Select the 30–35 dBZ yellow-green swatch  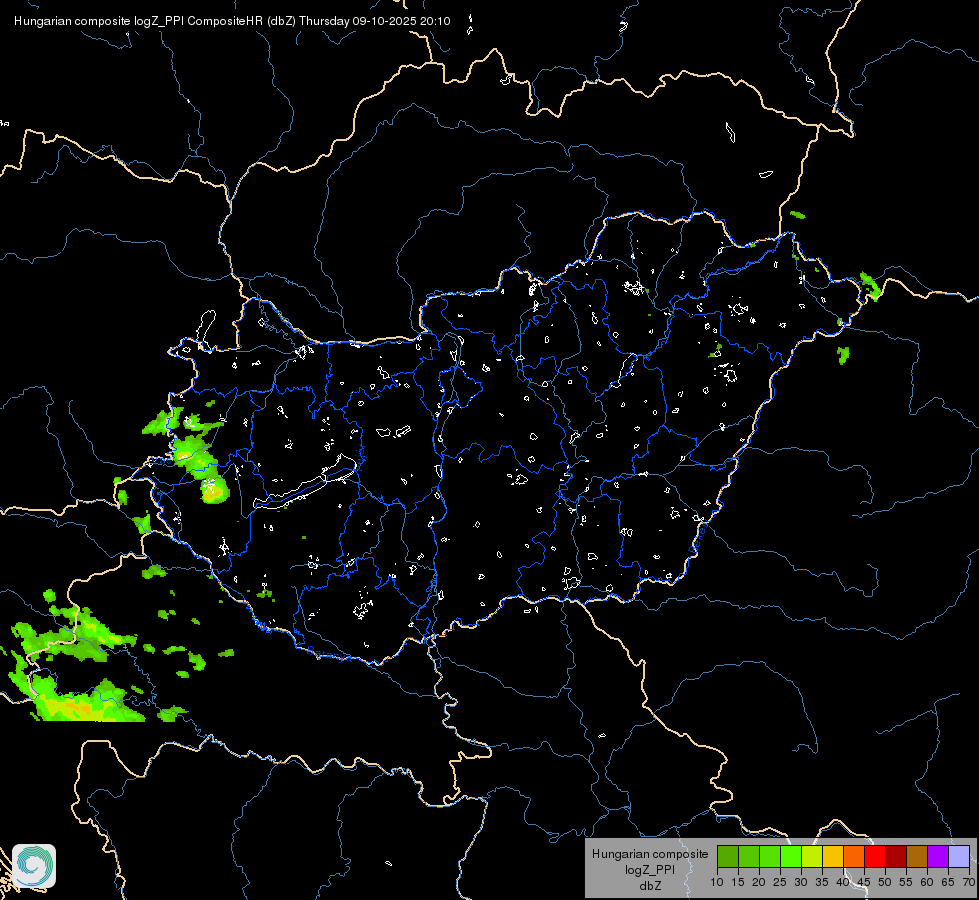coord(812,856)
